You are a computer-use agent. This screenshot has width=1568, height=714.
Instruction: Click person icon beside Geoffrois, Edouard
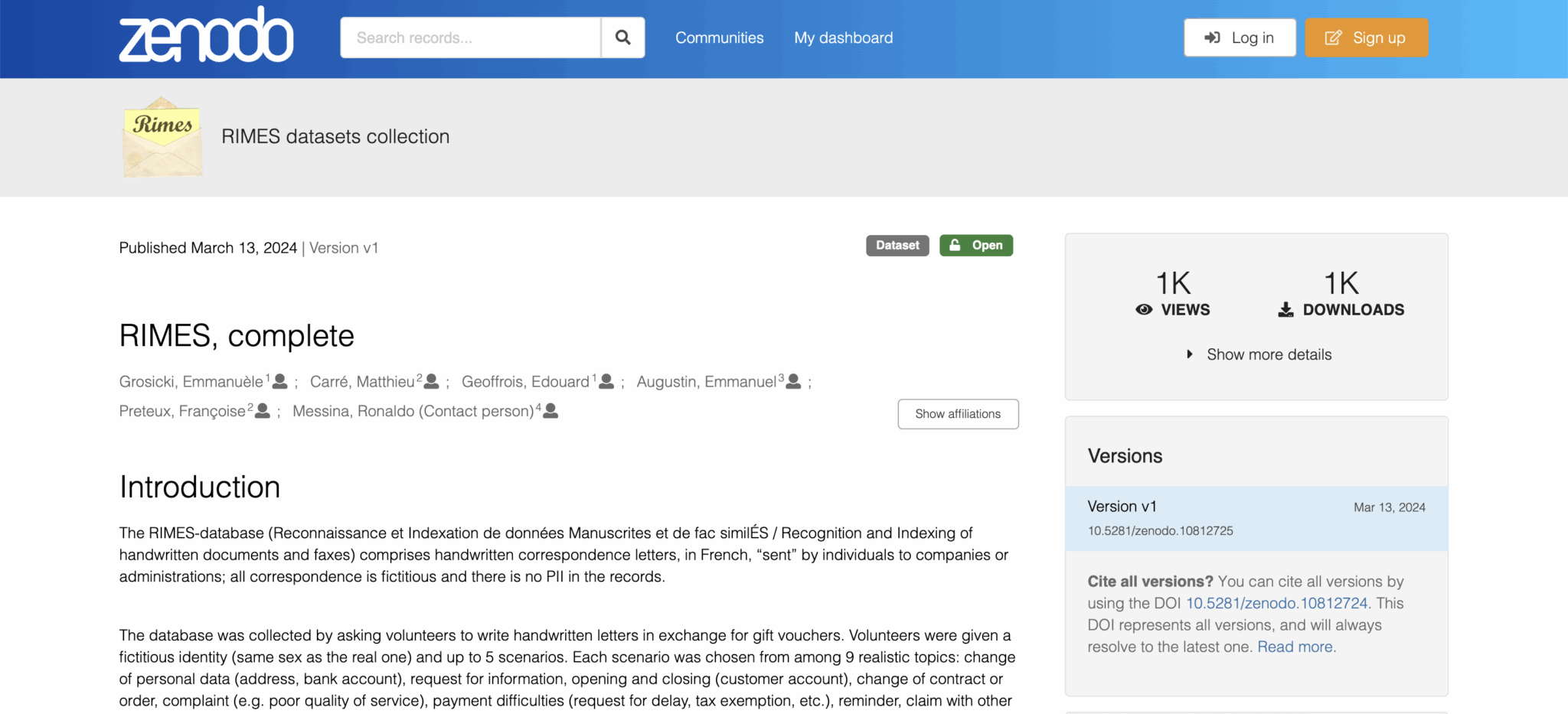pos(606,381)
